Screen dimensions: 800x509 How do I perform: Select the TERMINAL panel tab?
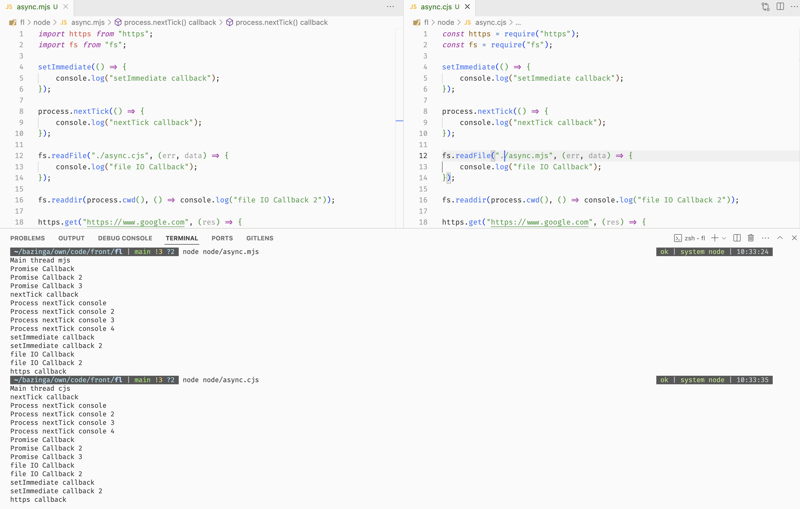click(182, 238)
